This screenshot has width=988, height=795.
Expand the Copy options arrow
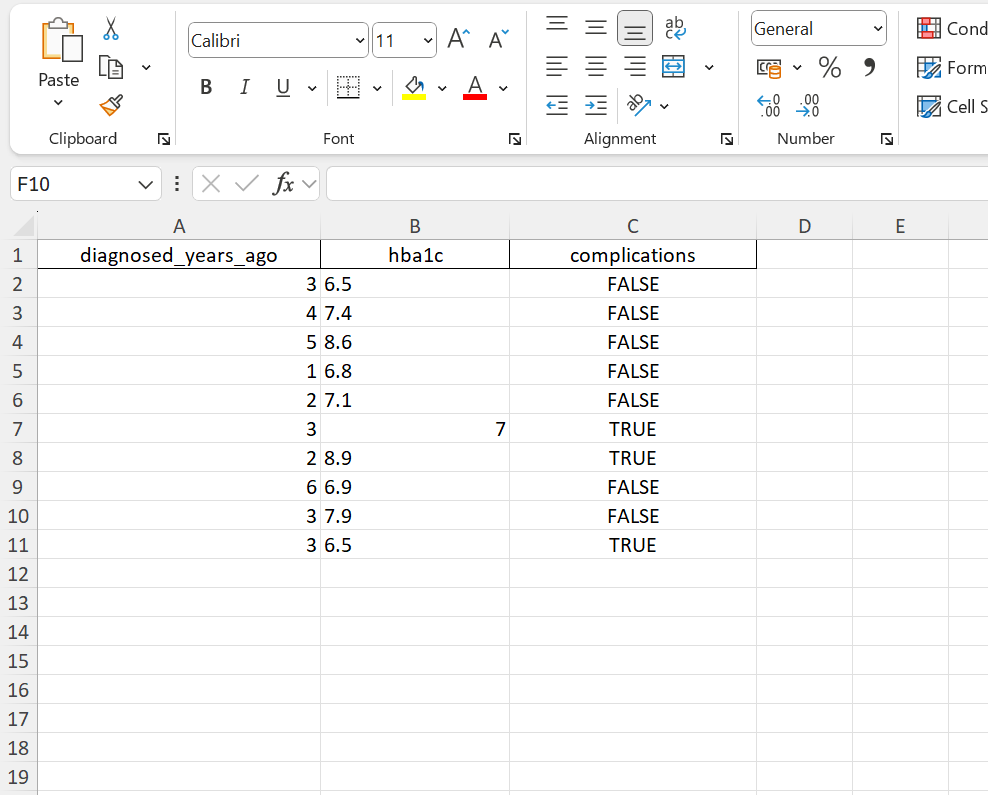[146, 67]
